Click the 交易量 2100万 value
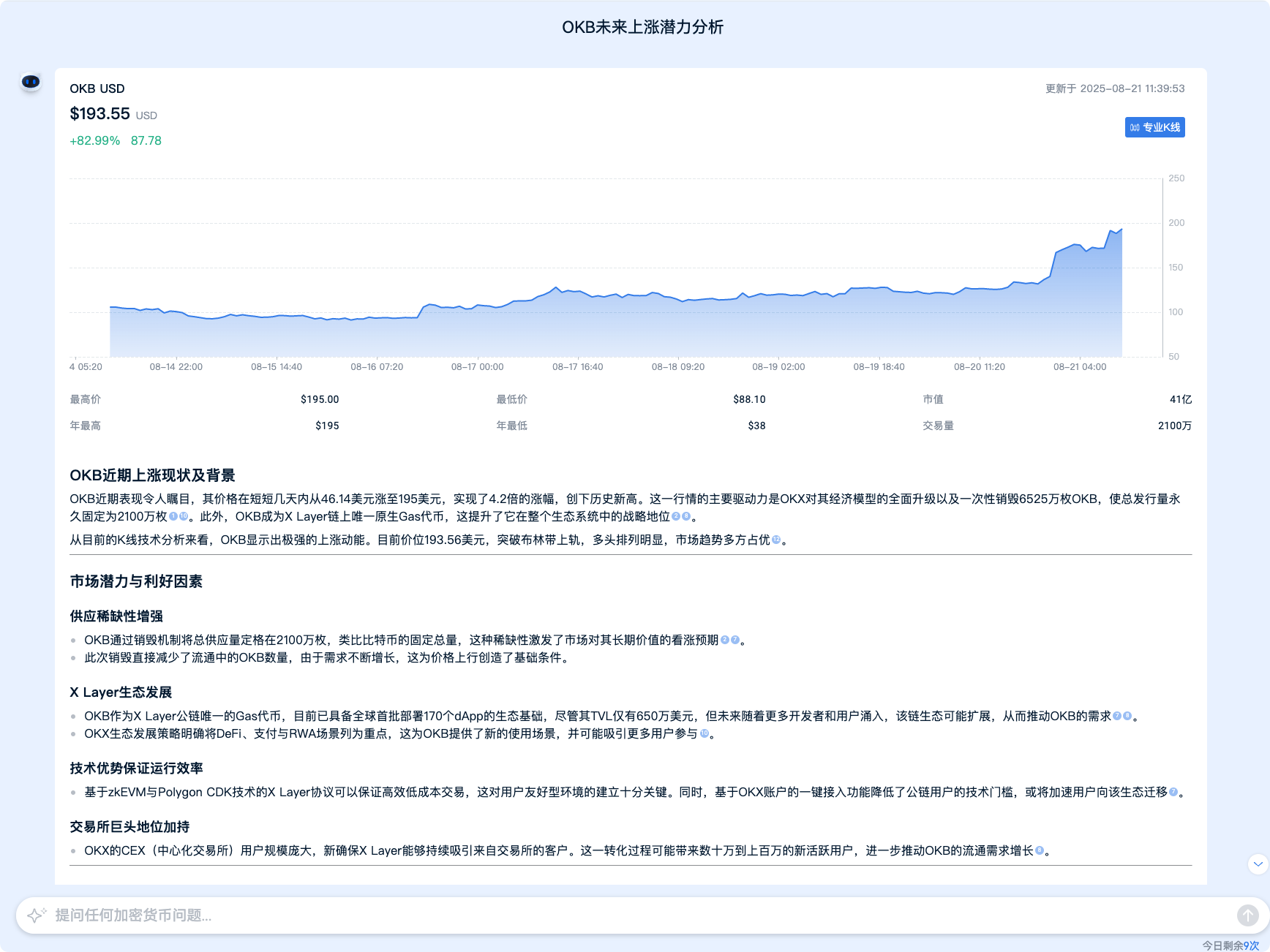This screenshot has height=952, width=1270. pyautogui.click(x=1175, y=426)
